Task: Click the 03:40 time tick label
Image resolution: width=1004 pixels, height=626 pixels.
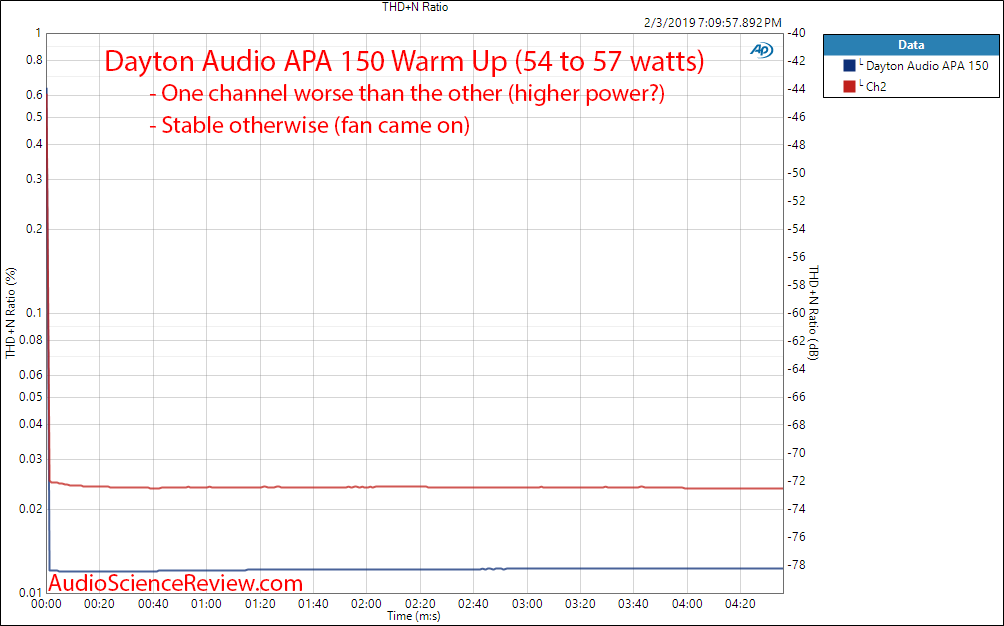Action: click(633, 604)
